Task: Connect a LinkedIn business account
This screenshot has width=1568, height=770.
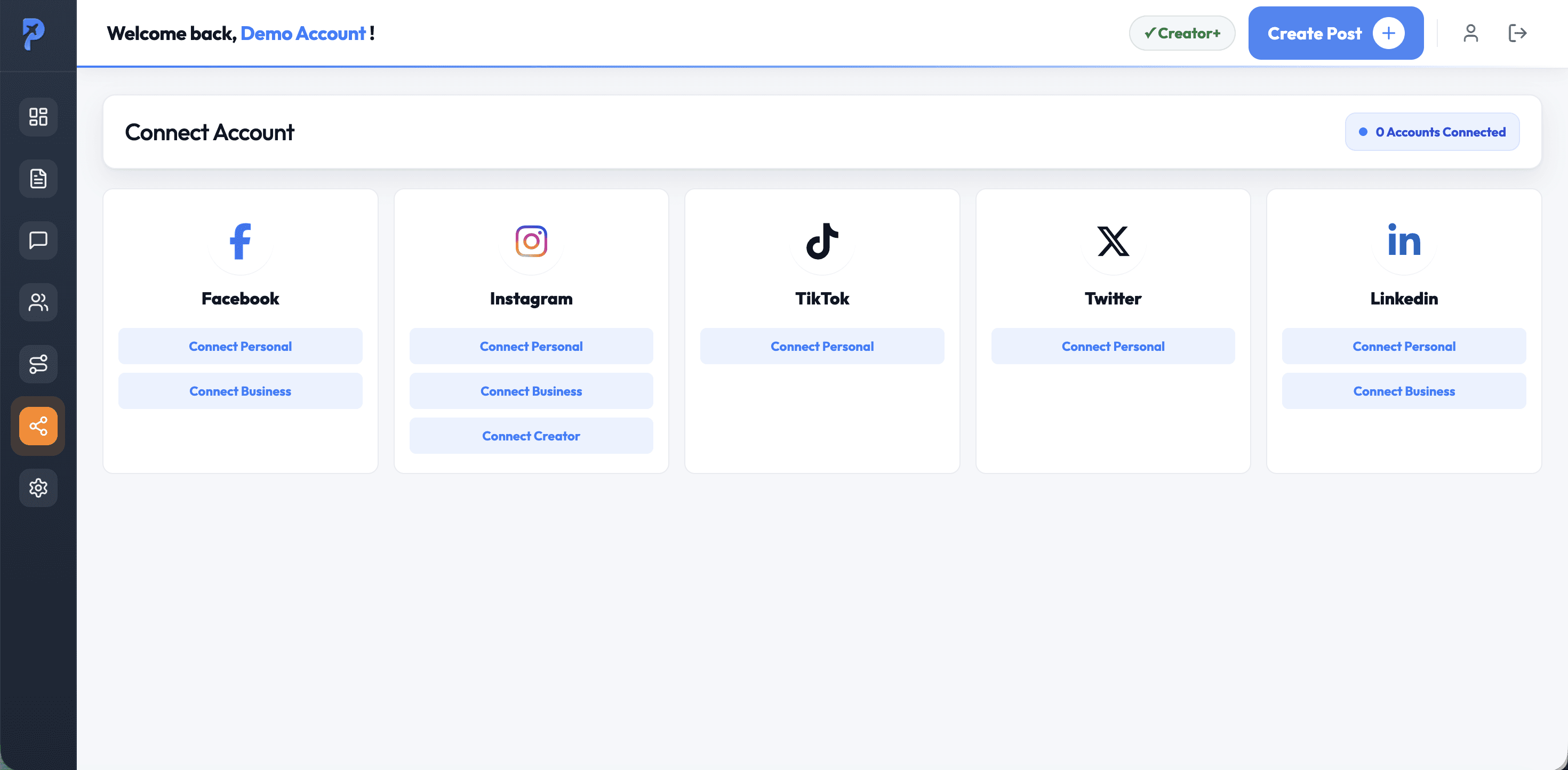Action: [1404, 391]
